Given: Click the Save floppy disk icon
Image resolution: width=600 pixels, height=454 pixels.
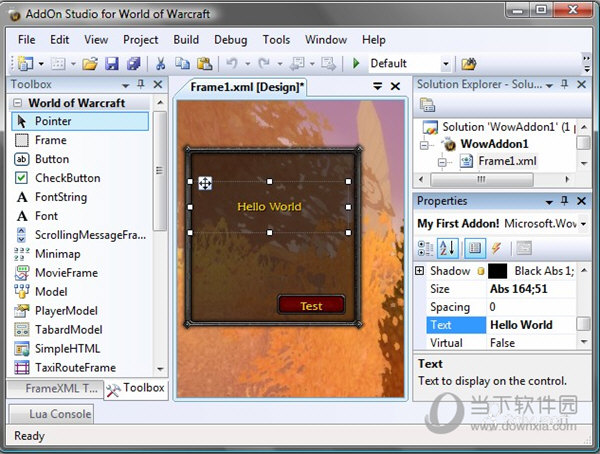Looking at the screenshot, I should pos(112,64).
